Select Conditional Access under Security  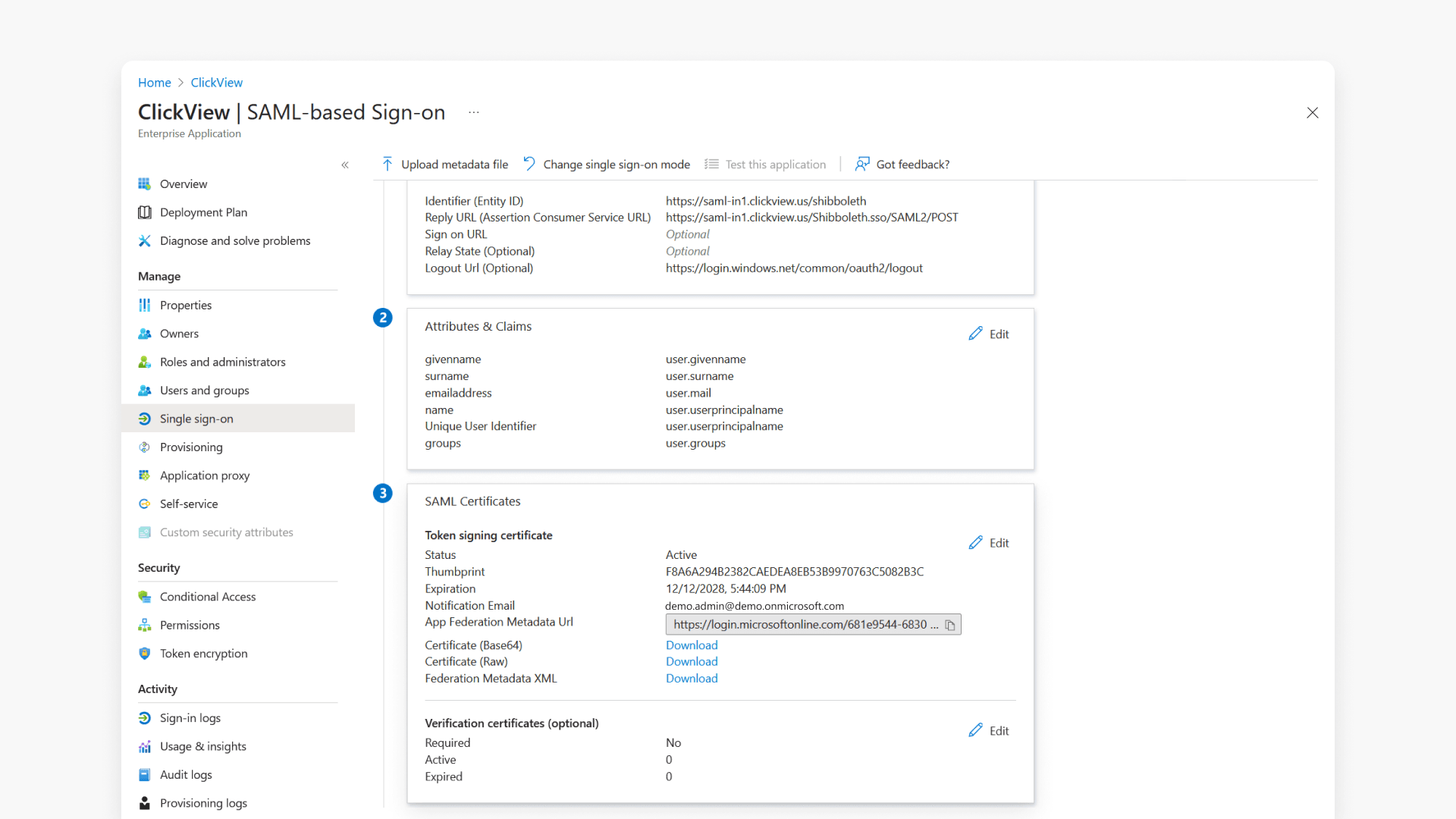coord(207,597)
